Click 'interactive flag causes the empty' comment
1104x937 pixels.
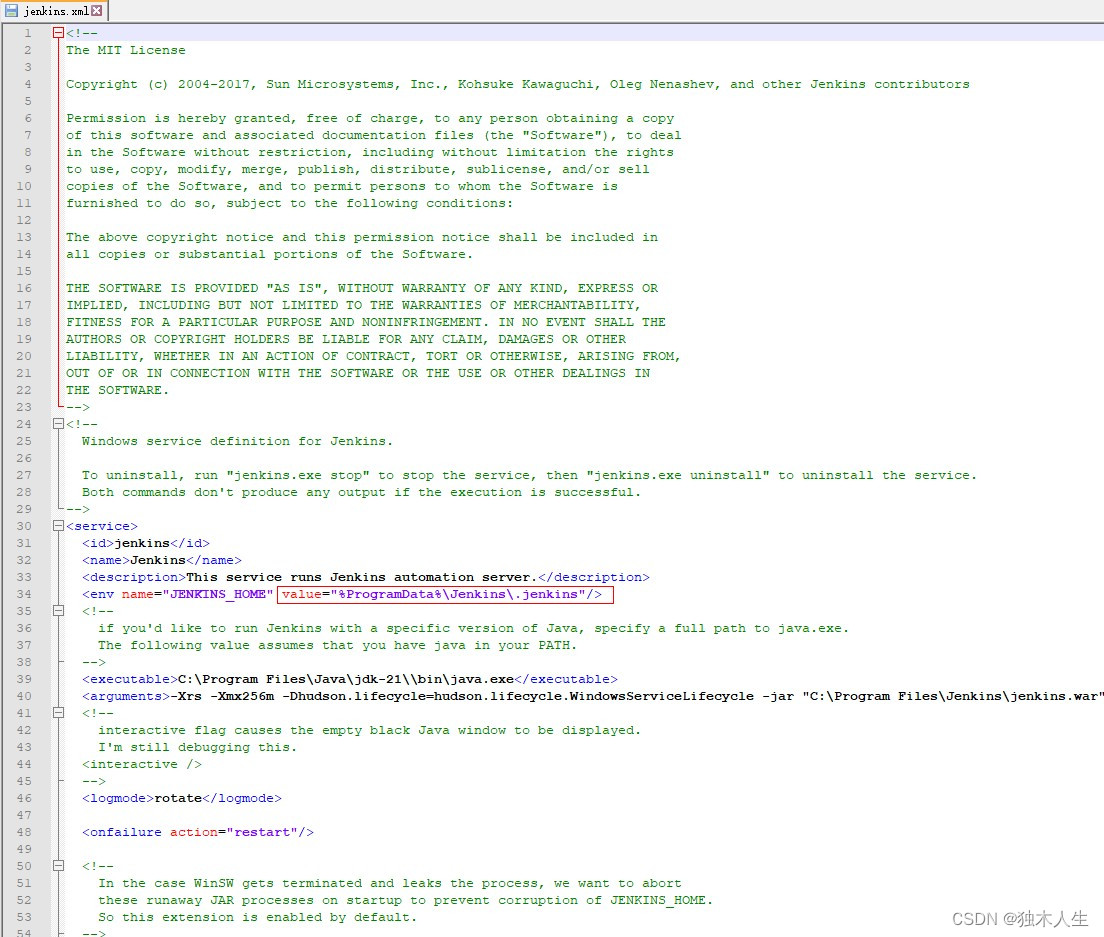tap(369, 730)
